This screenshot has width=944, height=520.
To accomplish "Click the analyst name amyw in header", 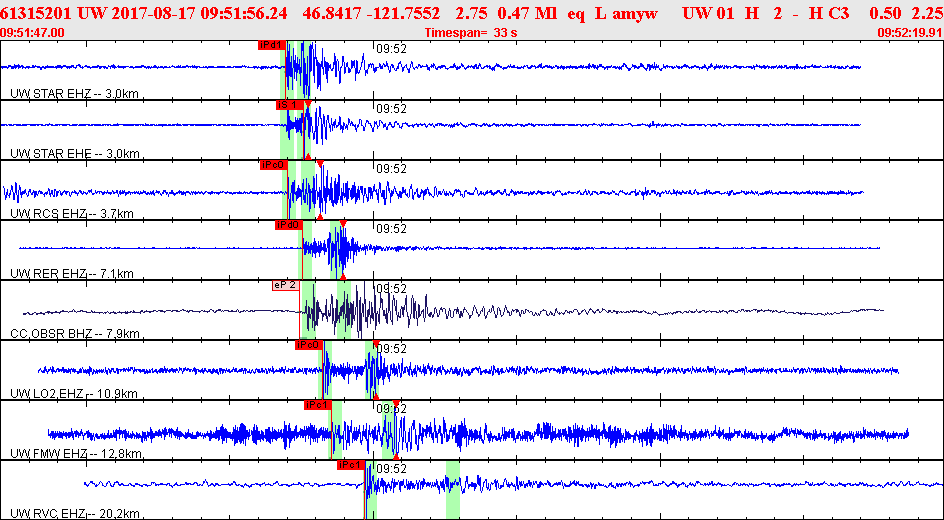I will tap(635, 13).
